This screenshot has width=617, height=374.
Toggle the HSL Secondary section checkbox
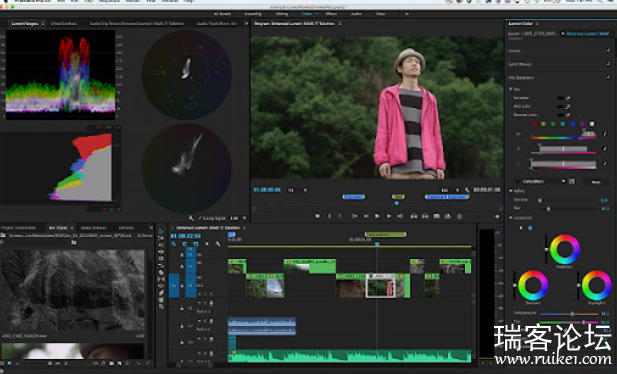[x=608, y=77]
